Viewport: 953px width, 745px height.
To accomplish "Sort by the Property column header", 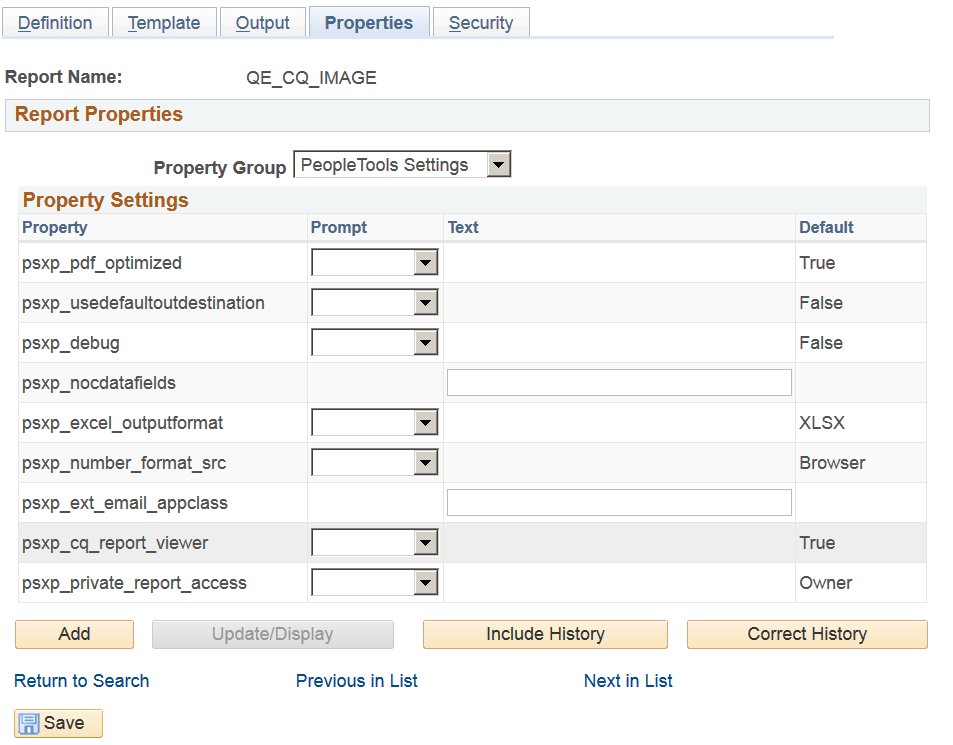I will click(55, 227).
